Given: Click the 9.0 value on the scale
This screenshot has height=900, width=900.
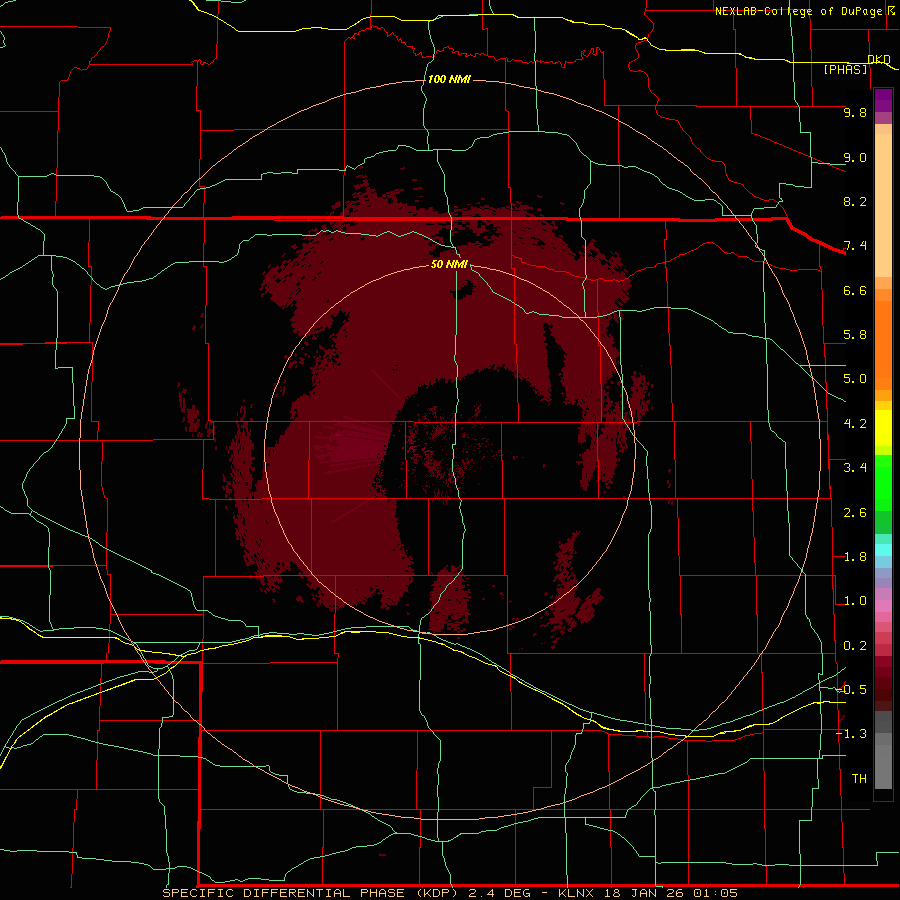Looking at the screenshot, I should click(855, 157).
